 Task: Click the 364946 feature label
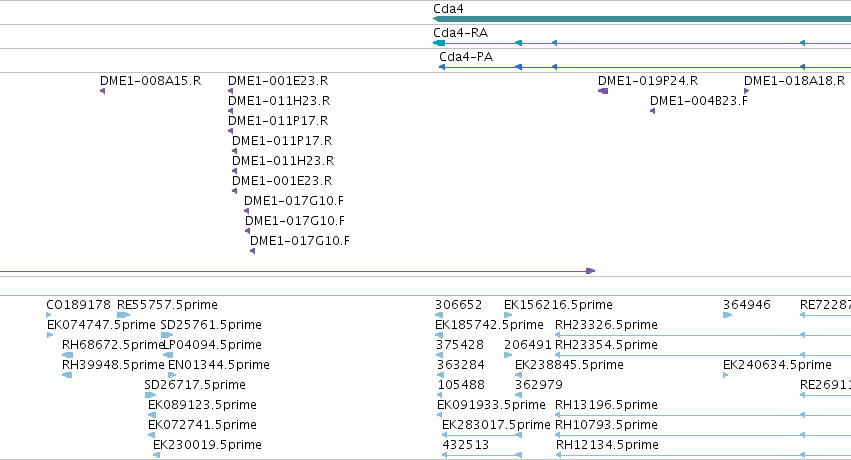[x=747, y=305]
